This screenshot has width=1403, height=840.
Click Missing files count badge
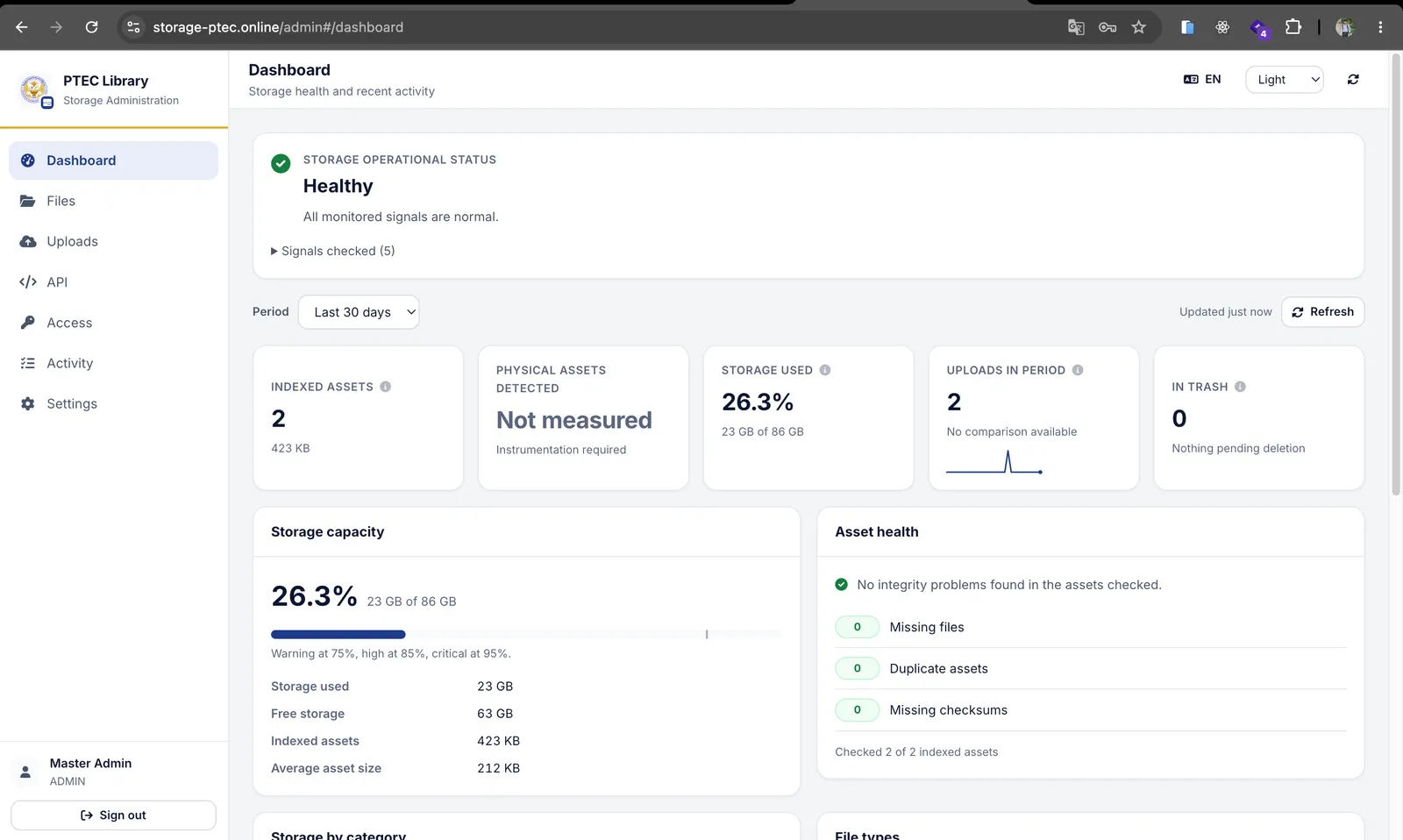tap(858, 627)
